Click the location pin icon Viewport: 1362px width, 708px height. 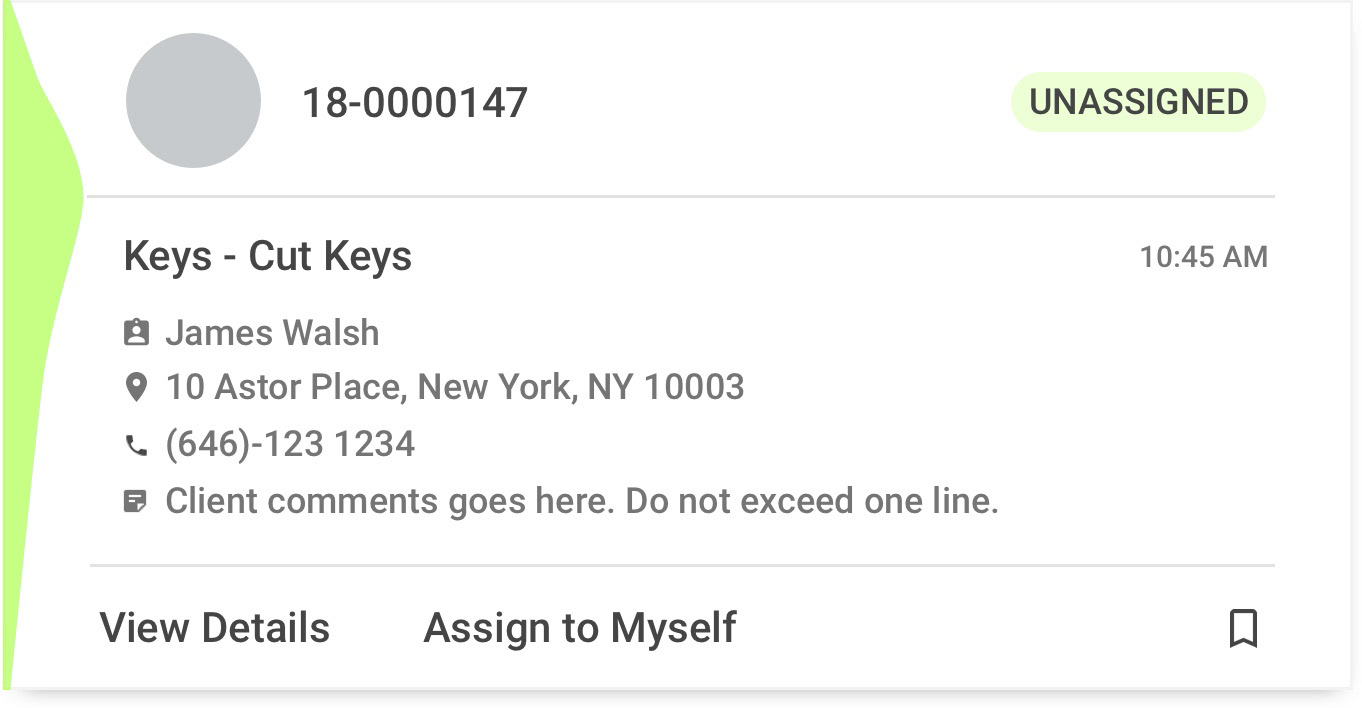point(136,387)
